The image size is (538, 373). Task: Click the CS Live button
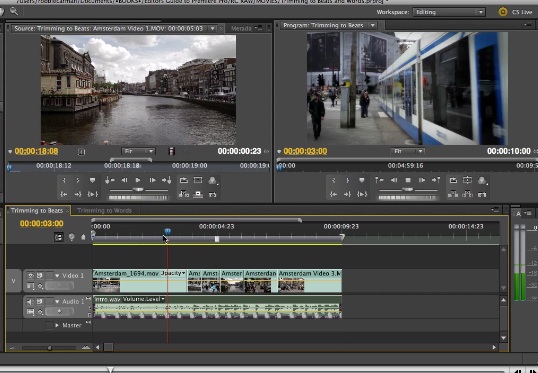point(516,12)
